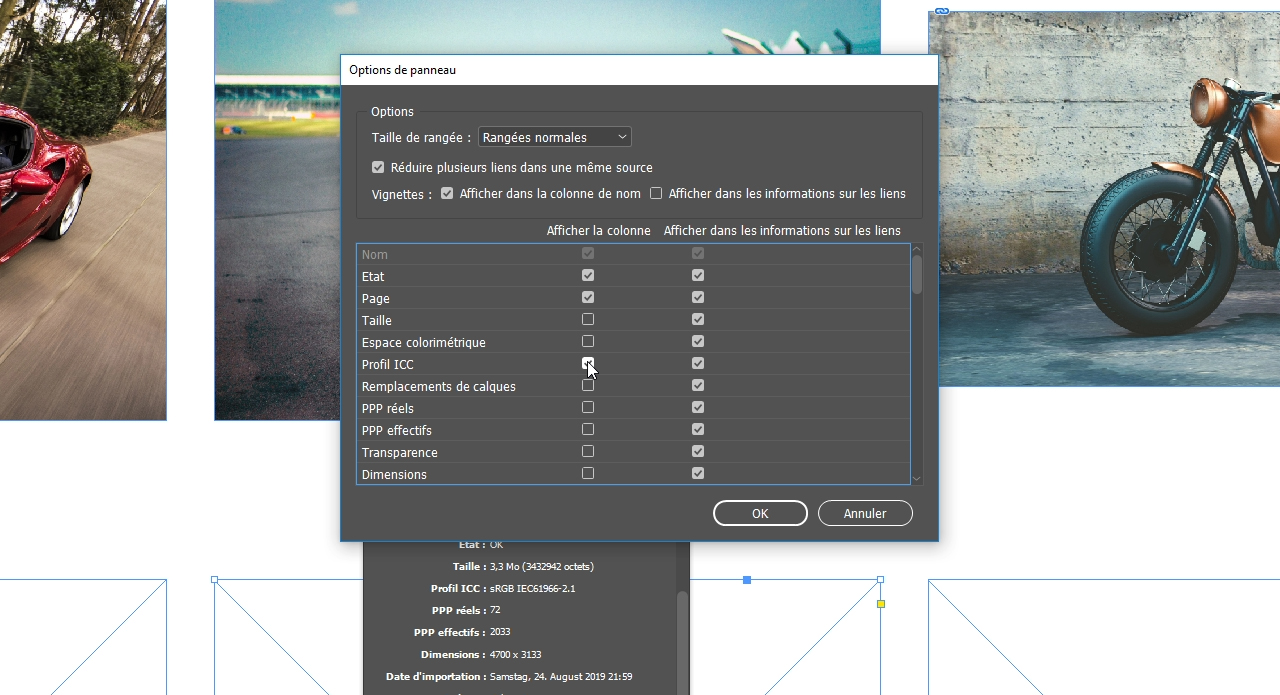This screenshot has height=695, width=1280.
Task: Select the motorcycle image in the document
Action: (1104, 198)
